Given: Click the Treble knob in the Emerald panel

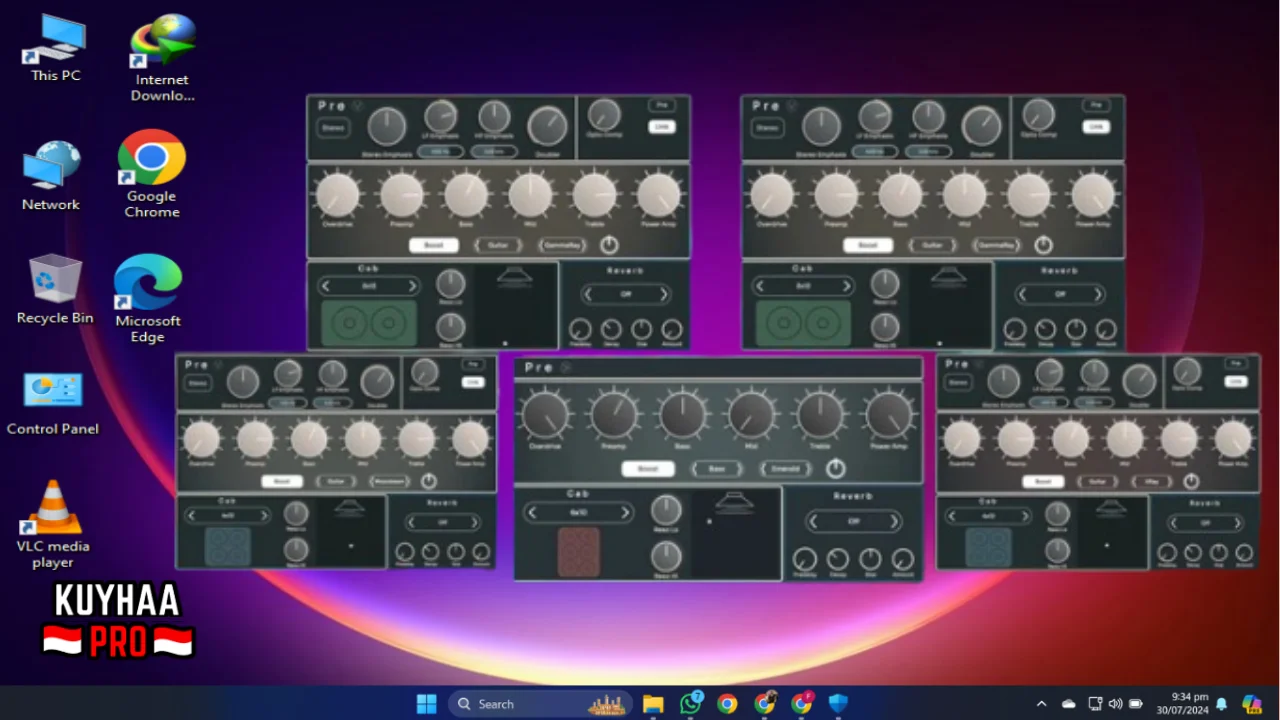Looking at the screenshot, I should (x=820, y=415).
